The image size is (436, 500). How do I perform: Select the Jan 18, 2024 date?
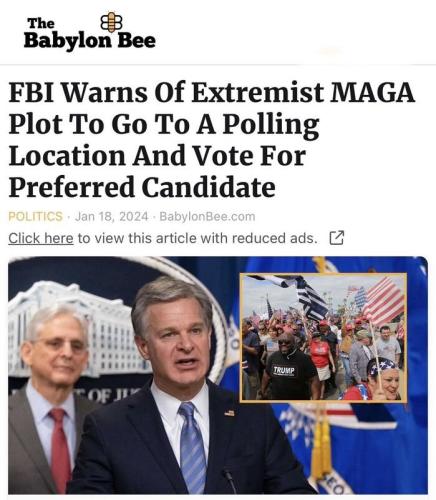coord(111,216)
